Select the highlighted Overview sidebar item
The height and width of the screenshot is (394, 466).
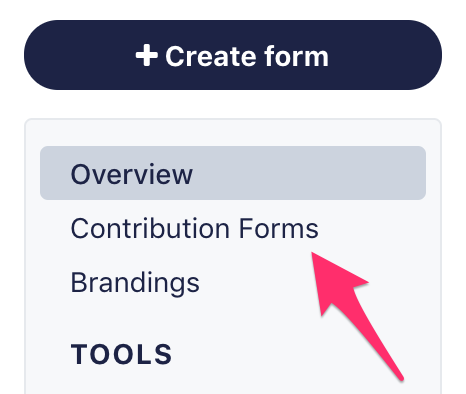[x=233, y=173]
